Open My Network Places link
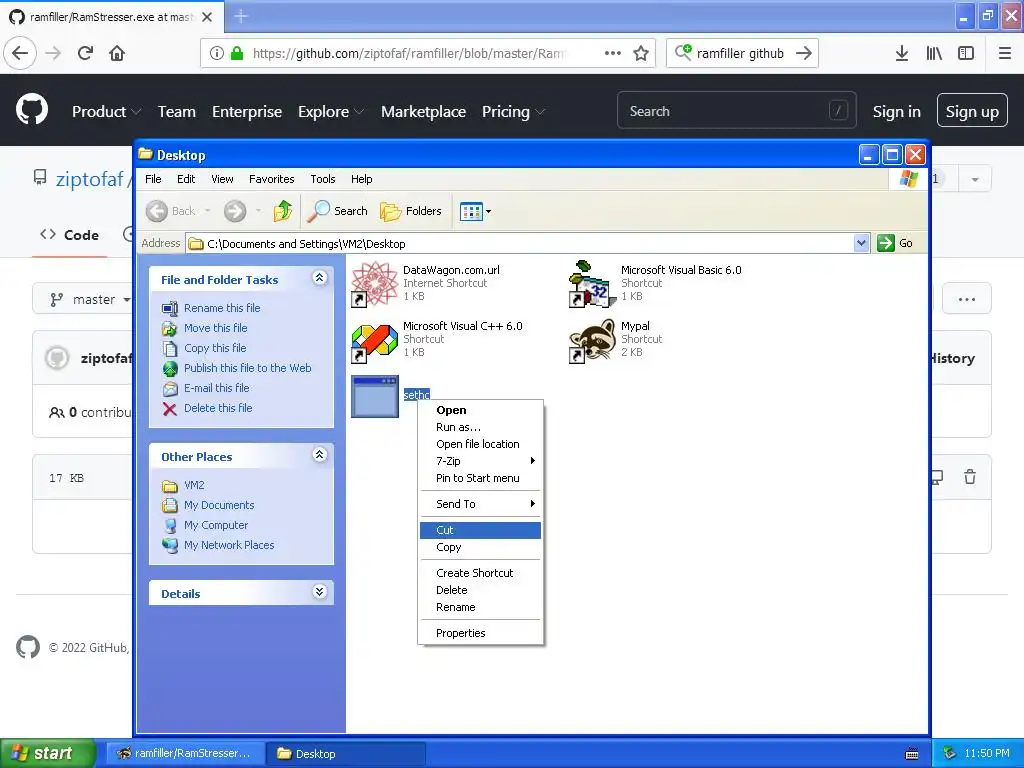Screen dimensions: 1024x768 [229, 545]
